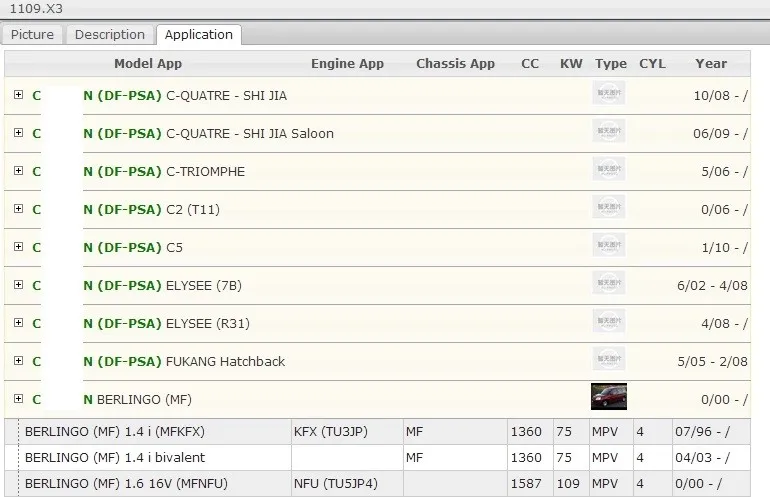Click the 5/05 - 2/08 year value
The height and width of the screenshot is (497, 770).
712,361
